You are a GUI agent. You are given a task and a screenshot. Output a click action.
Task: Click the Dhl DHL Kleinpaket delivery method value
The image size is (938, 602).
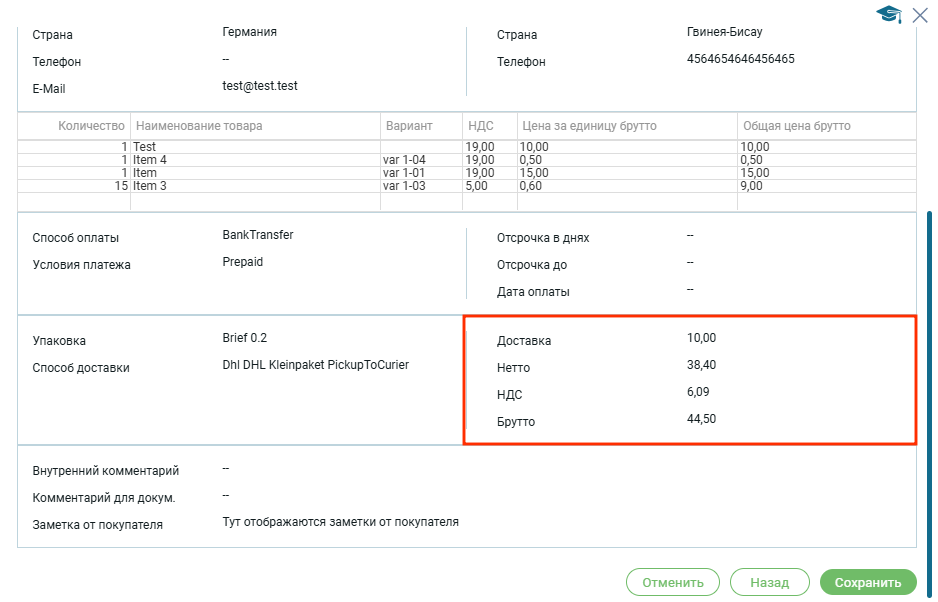[315, 365]
